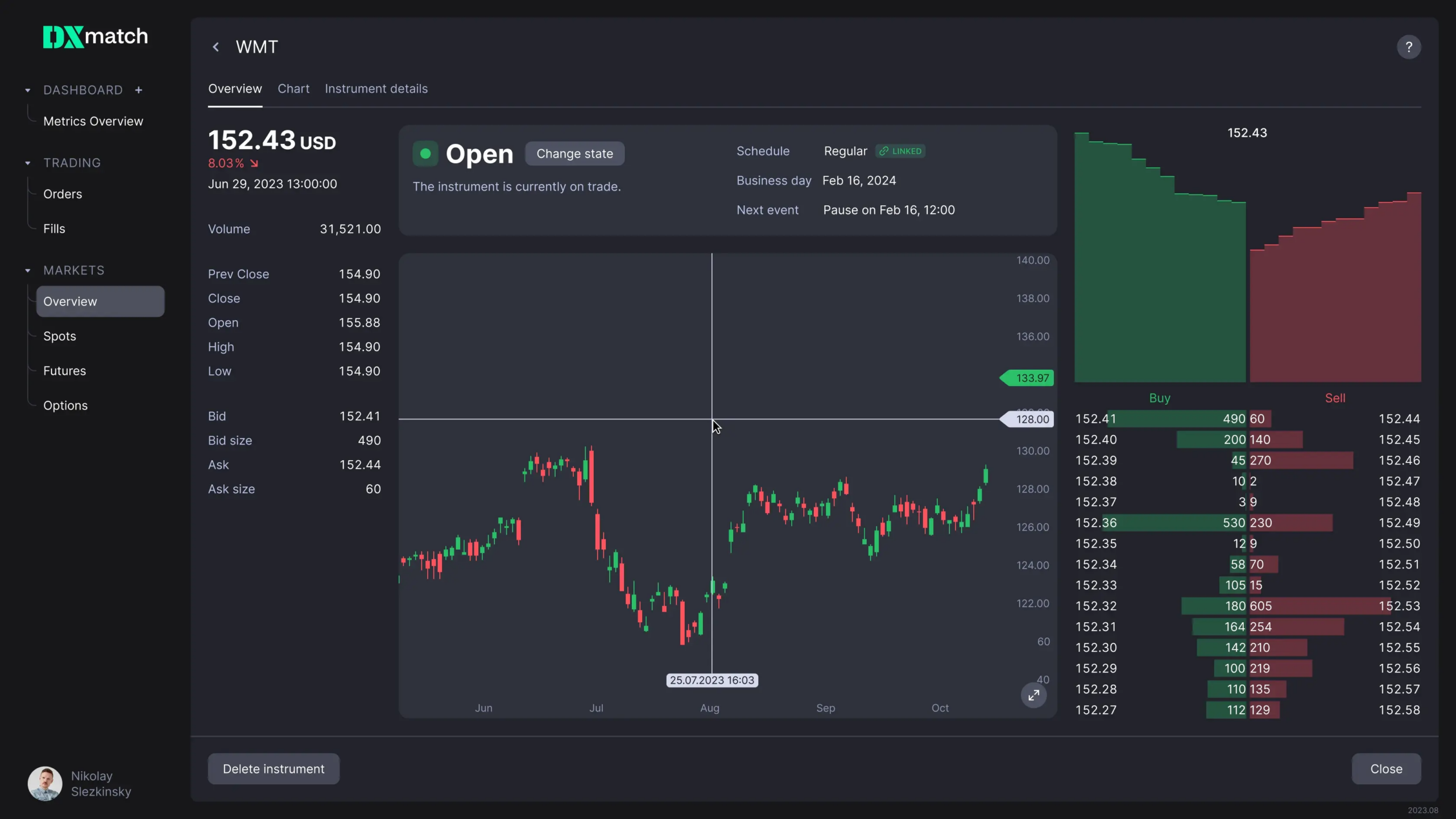Click the LINKED schedule badge

pyautogui.click(x=900, y=151)
